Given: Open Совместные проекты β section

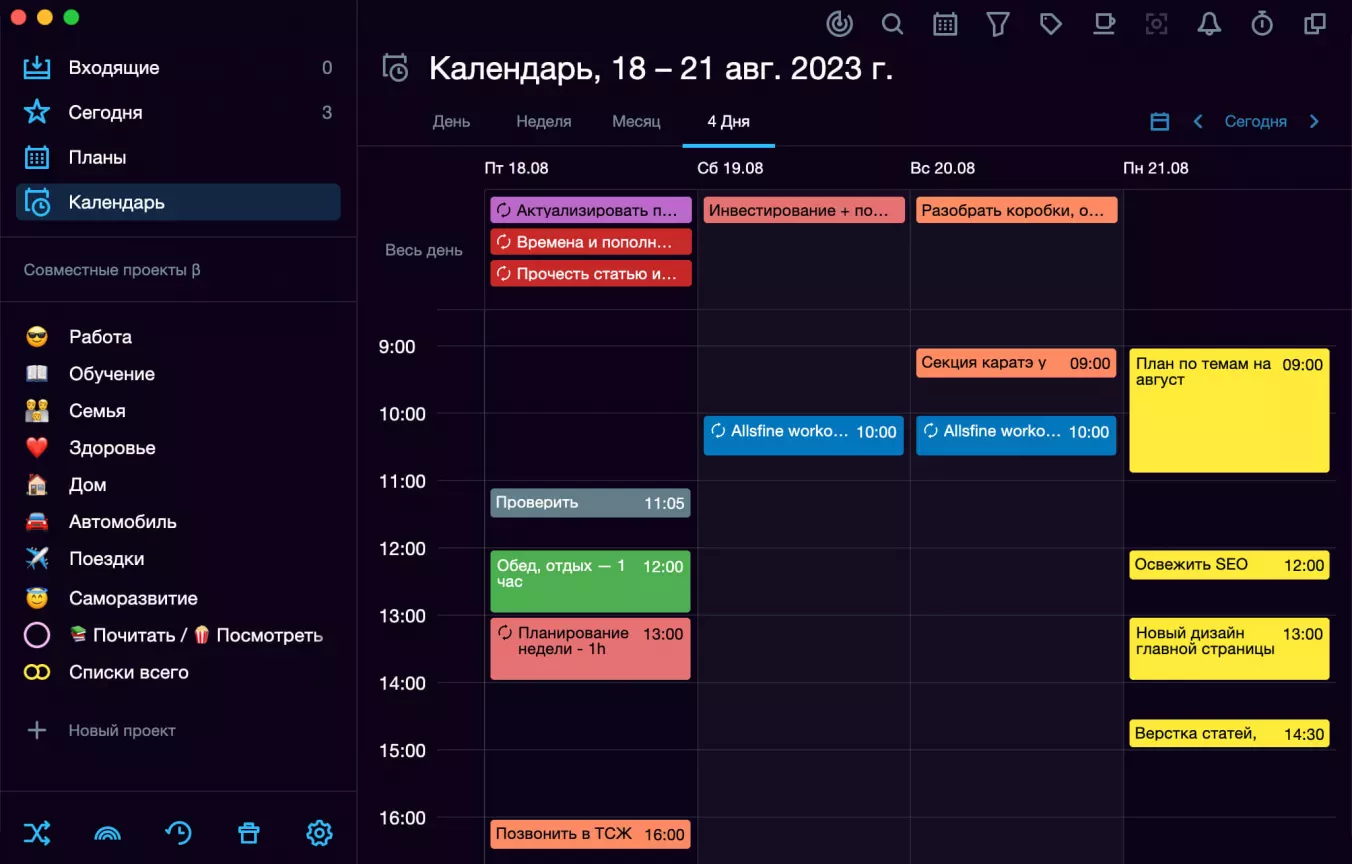Looking at the screenshot, I should [112, 270].
